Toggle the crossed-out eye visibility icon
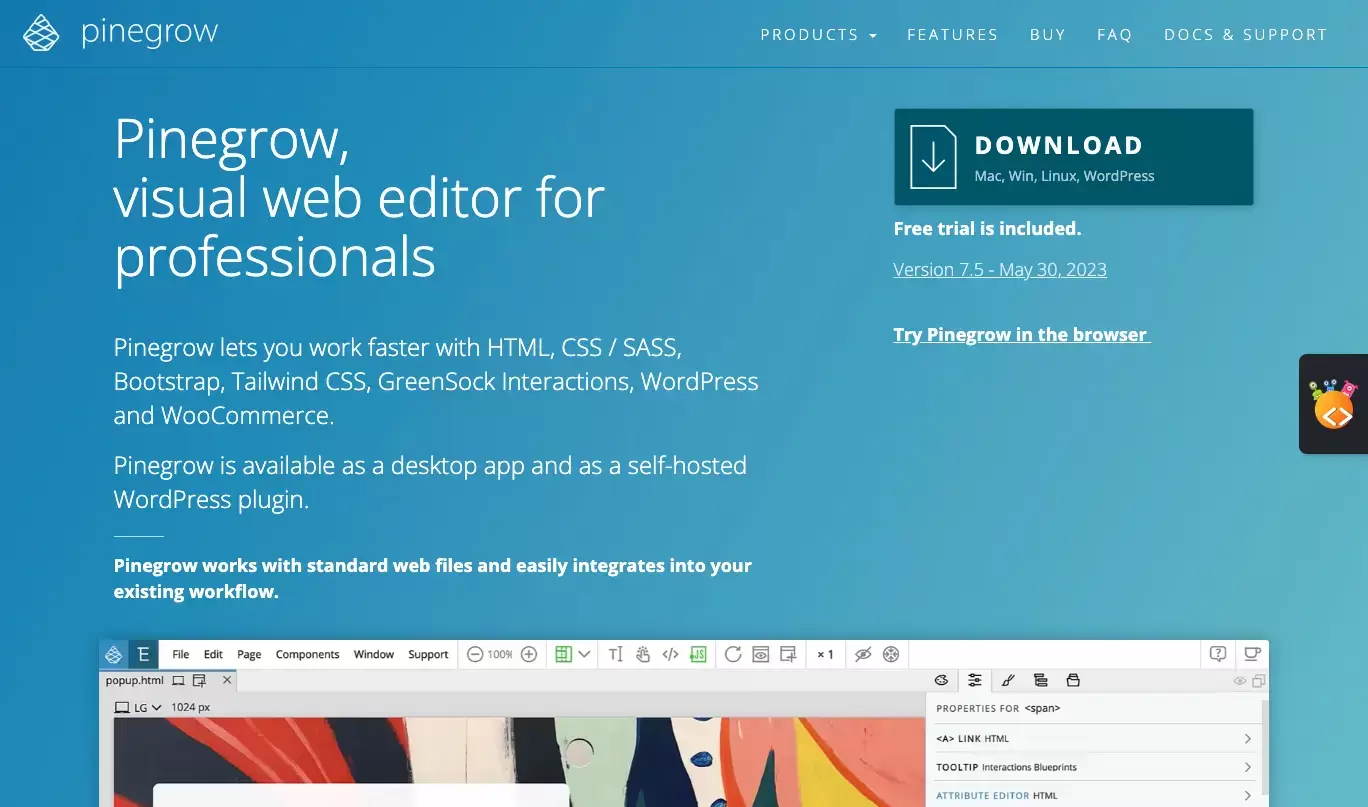 863,654
